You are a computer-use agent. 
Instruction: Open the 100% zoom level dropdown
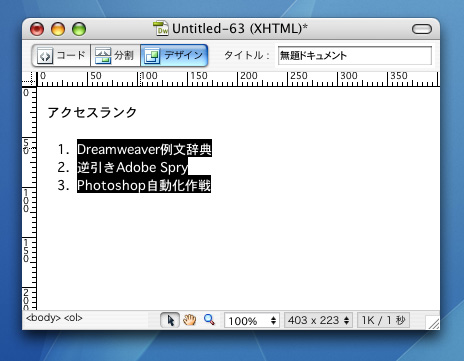click(252, 321)
